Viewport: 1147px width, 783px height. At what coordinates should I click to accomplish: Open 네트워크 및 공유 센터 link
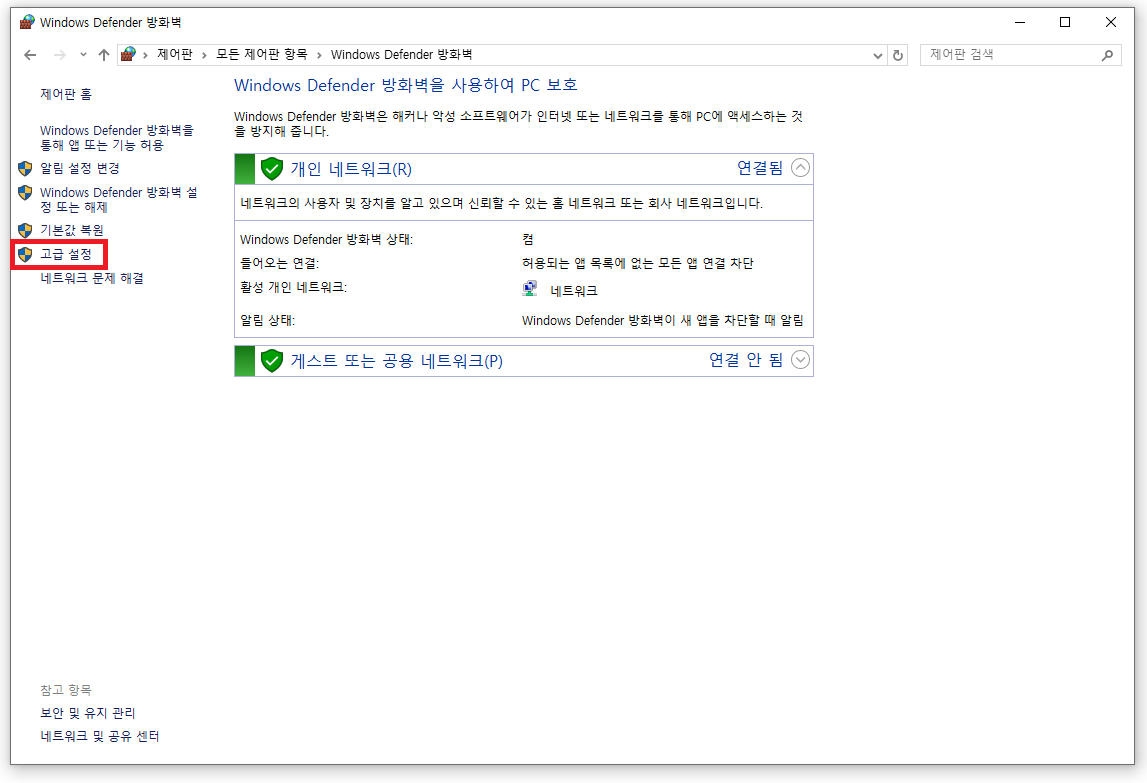[99, 736]
